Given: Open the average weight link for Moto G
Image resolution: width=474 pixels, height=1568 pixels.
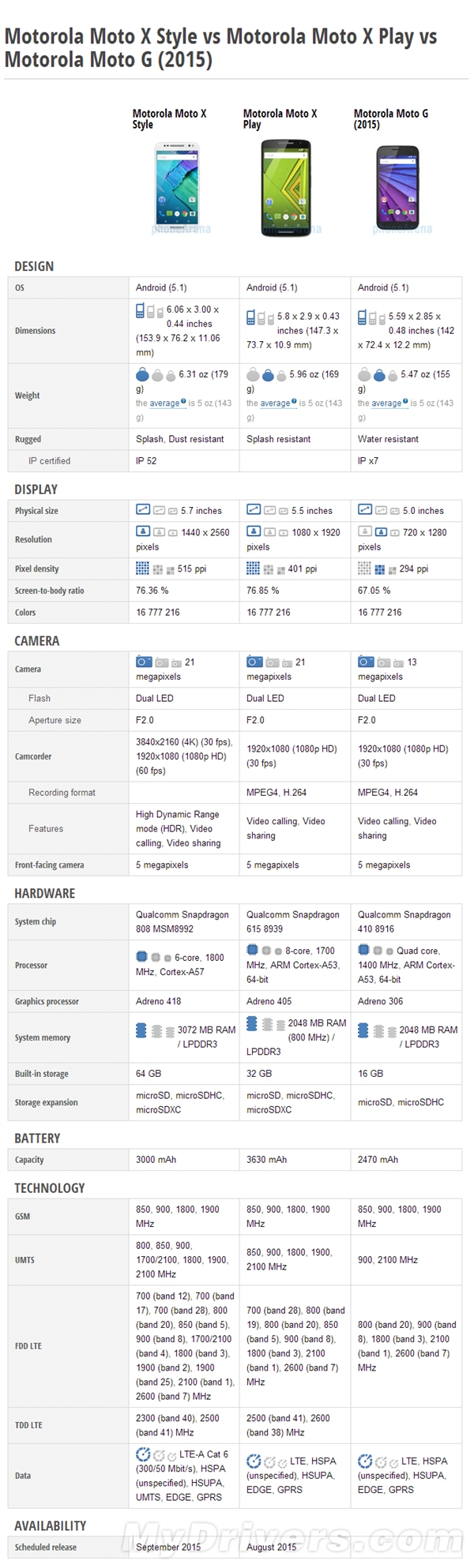Looking at the screenshot, I should click(386, 403).
